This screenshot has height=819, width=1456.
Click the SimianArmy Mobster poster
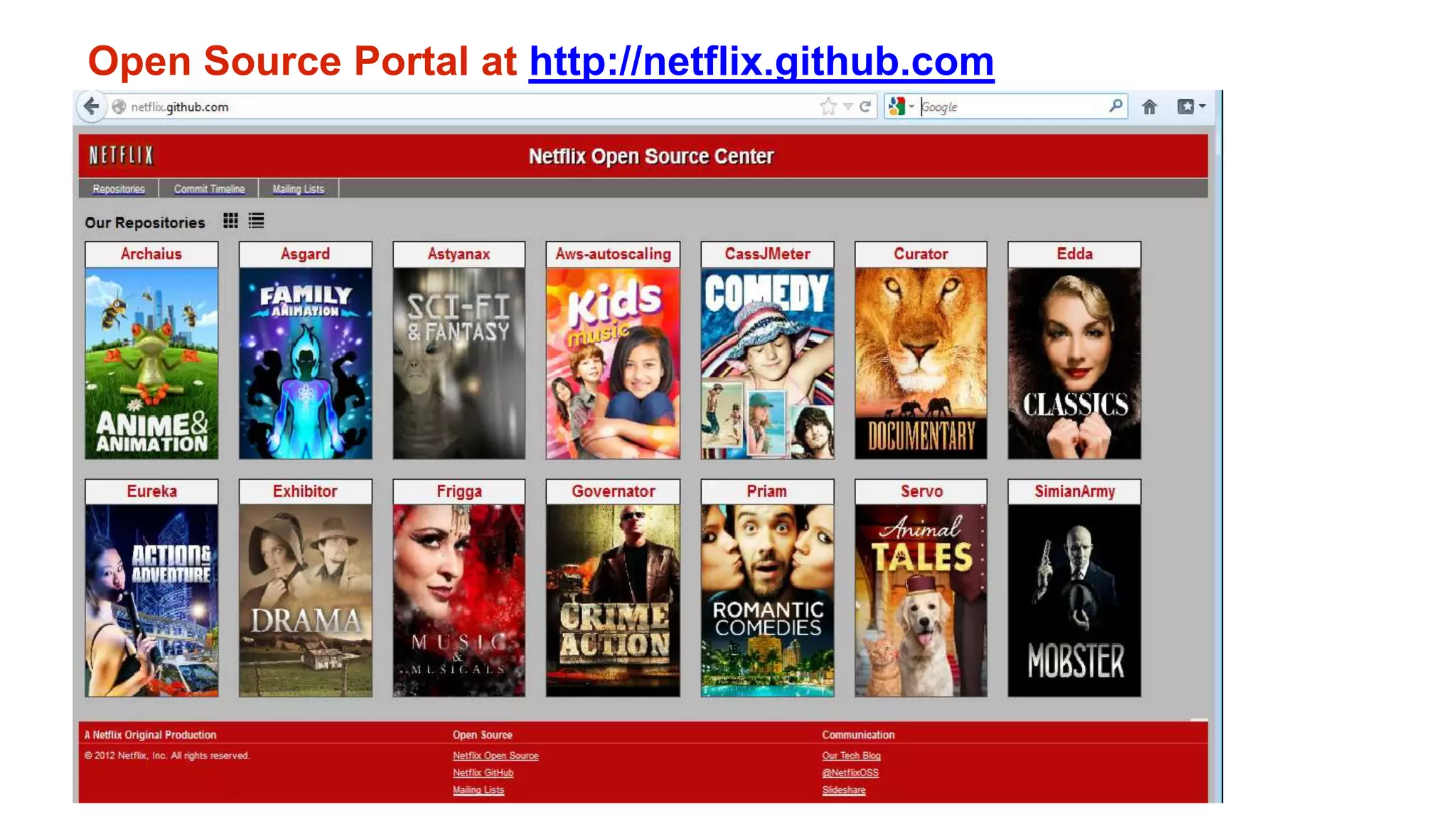(1074, 601)
